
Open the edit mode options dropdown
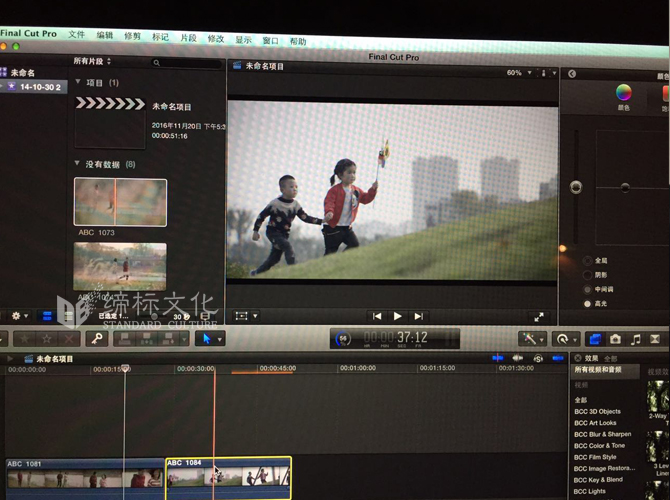coord(185,339)
